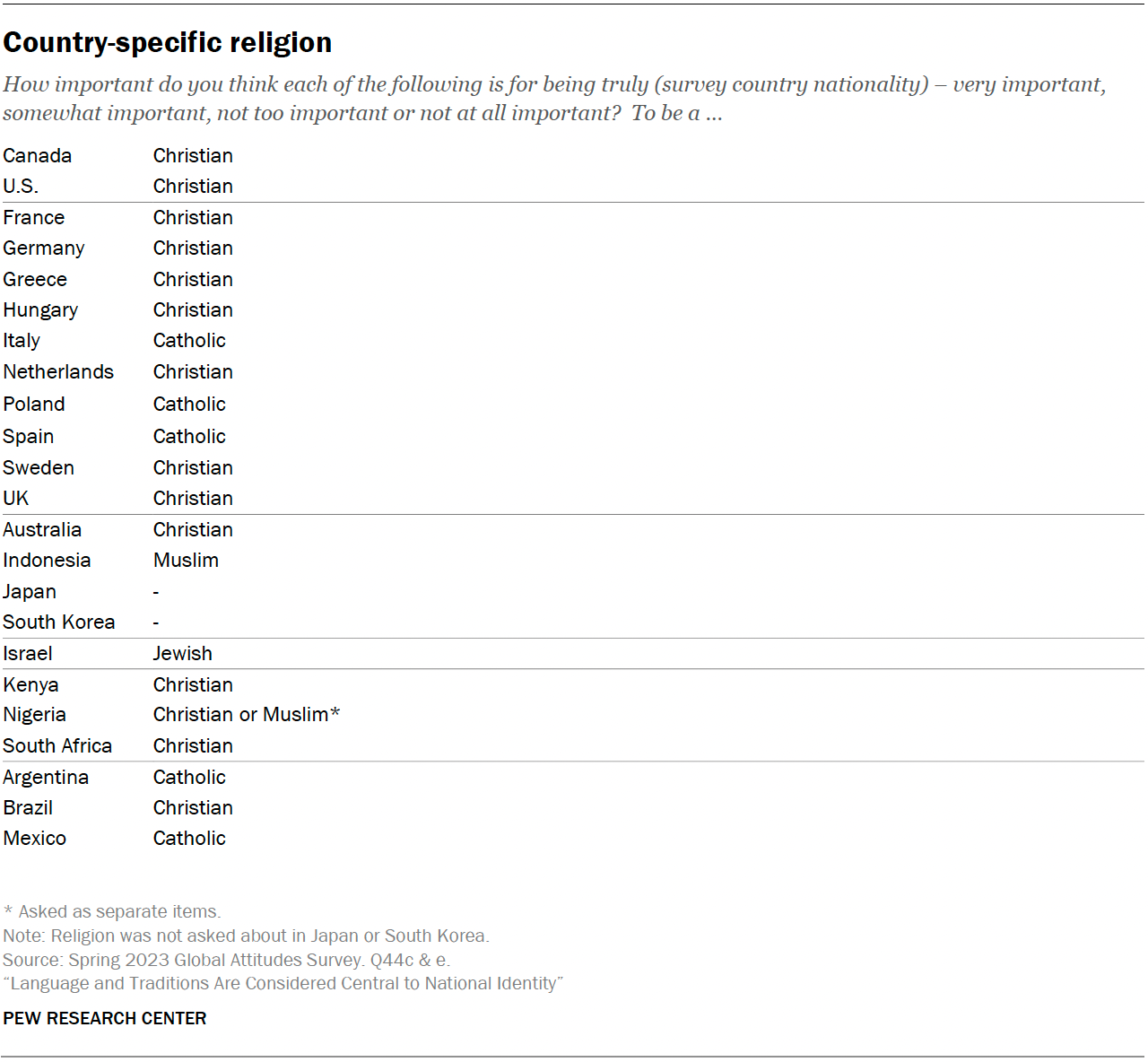Image resolution: width=1148 pixels, height=1062 pixels.
Task: Click the Canada country label
Action: (x=38, y=156)
